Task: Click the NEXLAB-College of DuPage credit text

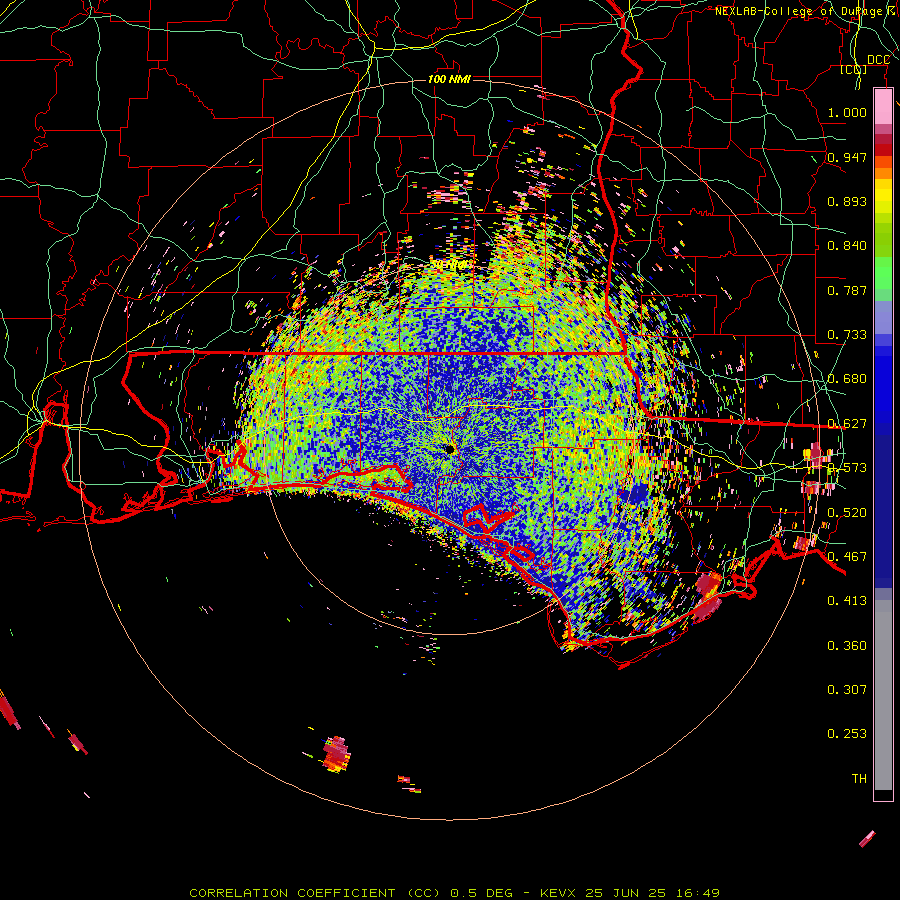Action: (806, 11)
